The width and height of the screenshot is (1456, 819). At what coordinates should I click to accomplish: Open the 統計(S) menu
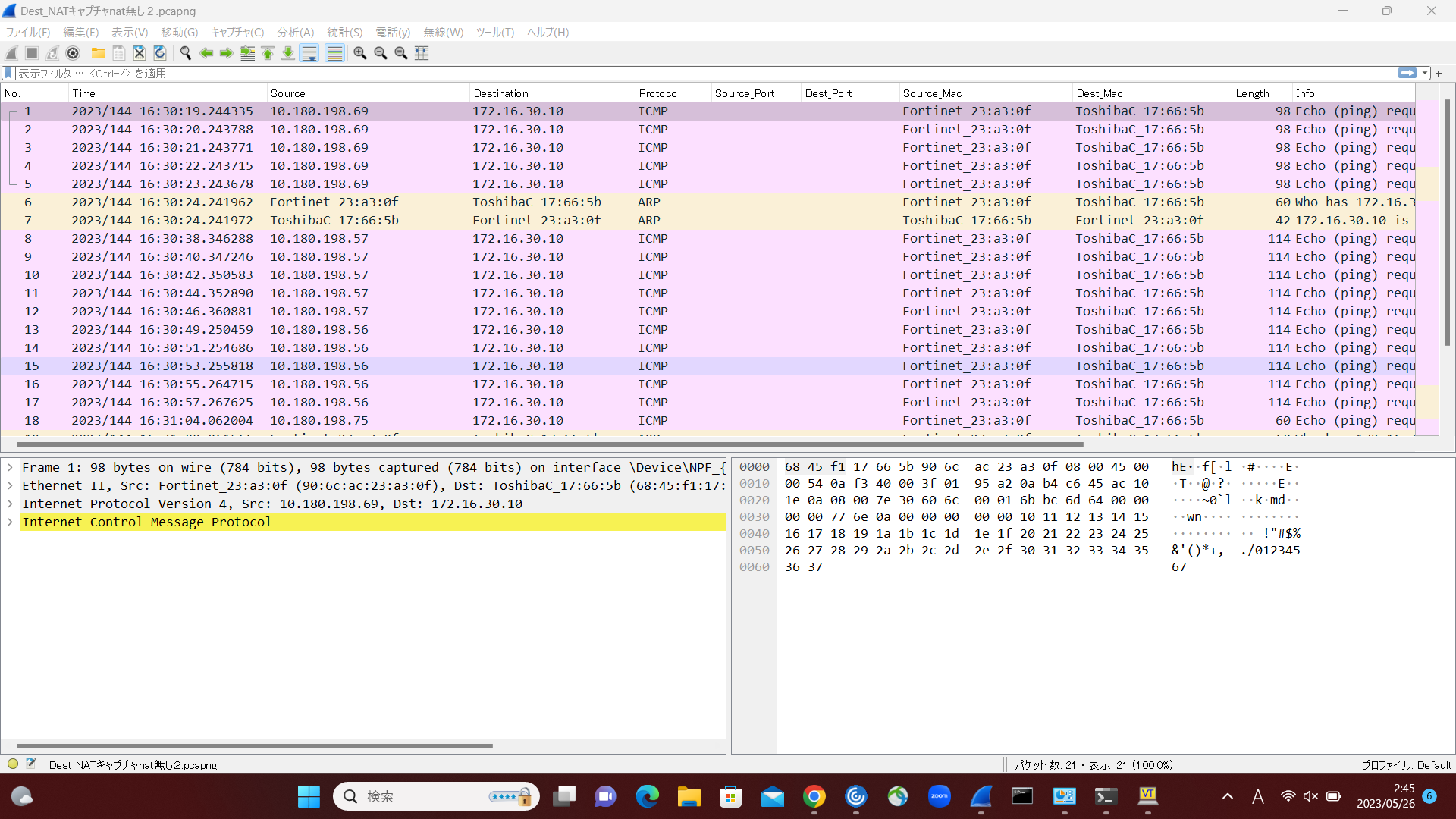344,32
